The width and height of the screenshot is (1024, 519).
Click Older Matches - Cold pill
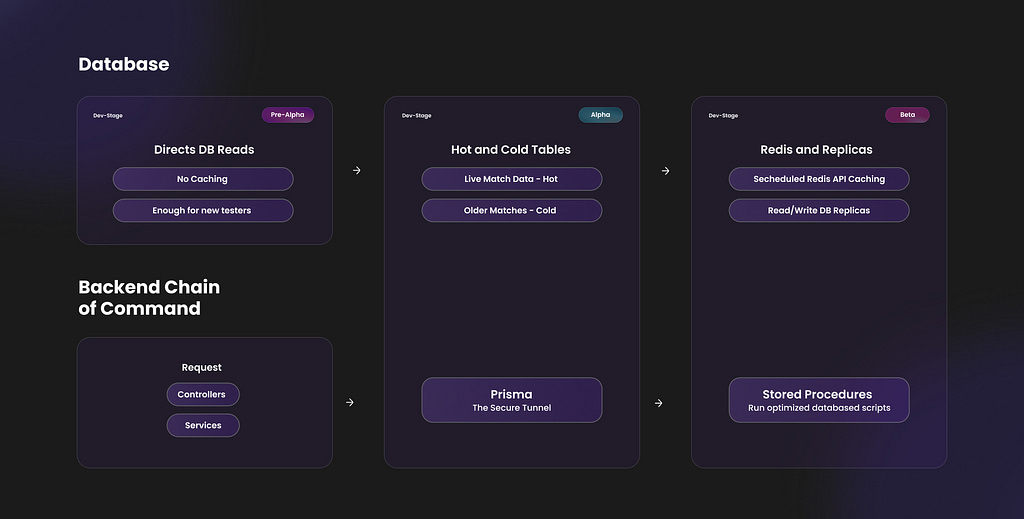(511, 210)
